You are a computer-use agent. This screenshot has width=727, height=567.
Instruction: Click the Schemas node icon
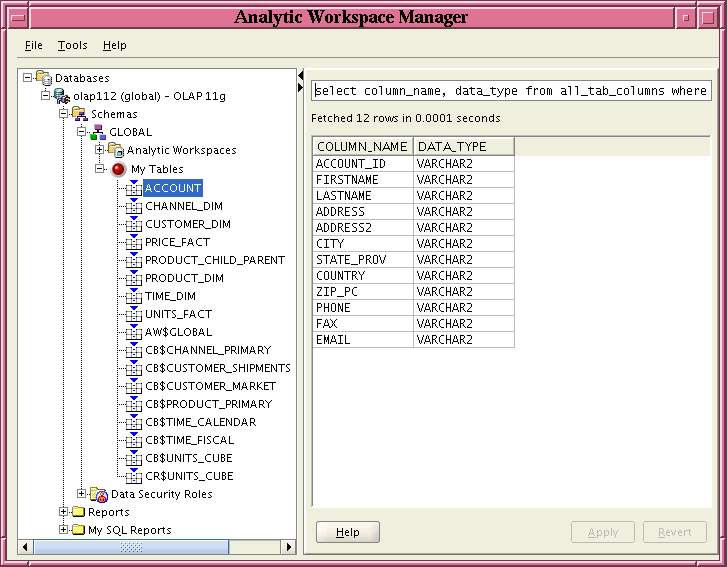(80, 114)
